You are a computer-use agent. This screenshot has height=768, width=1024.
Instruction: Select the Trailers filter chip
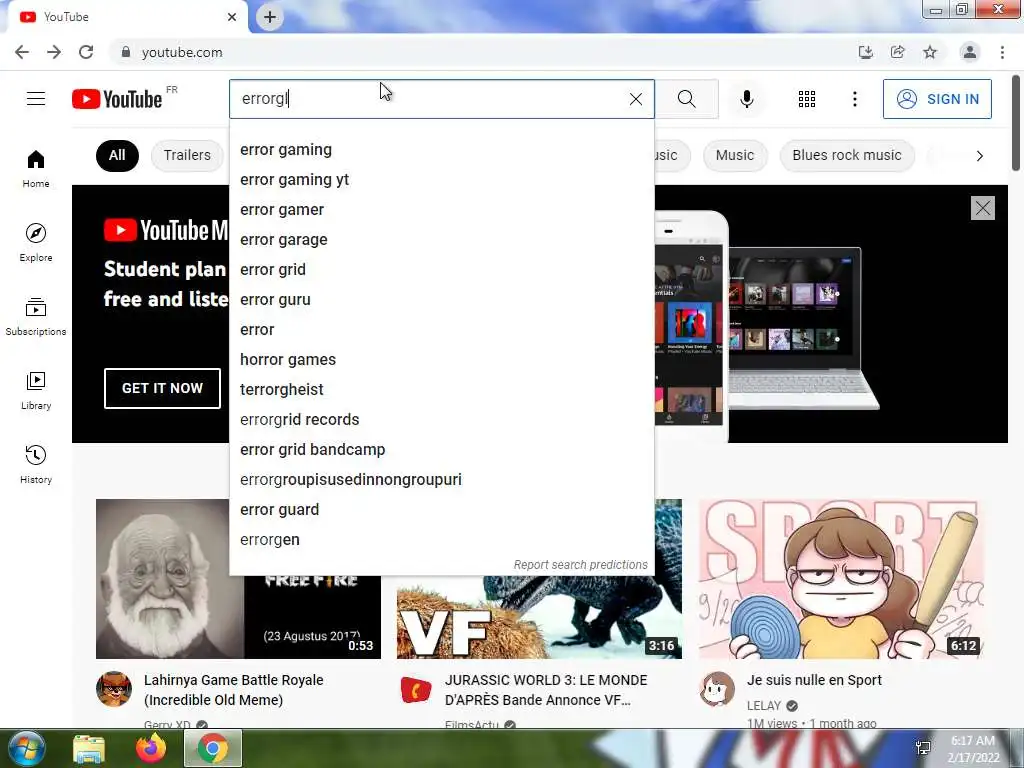pyautogui.click(x=187, y=155)
